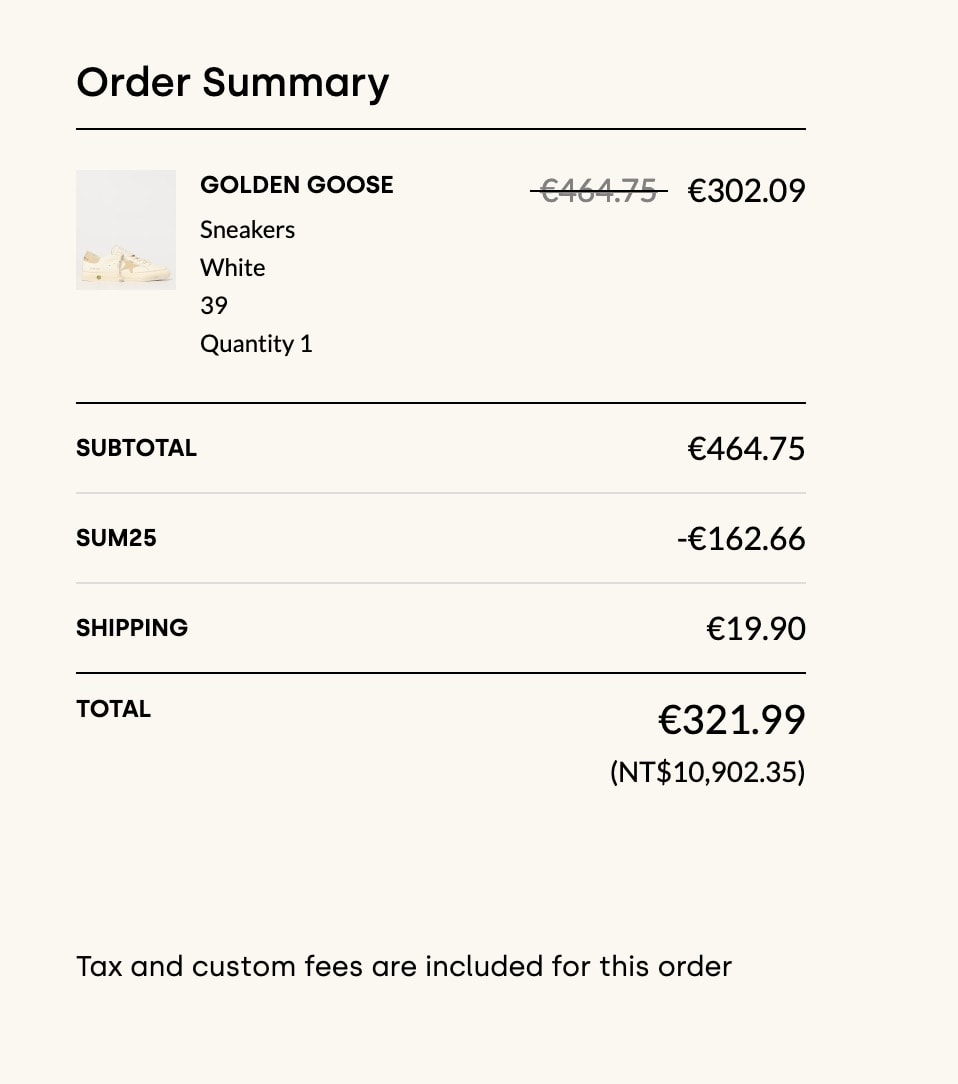Click the word custom in the fees notice
Viewport: 958px width, 1084px height.
pyautogui.click(x=243, y=966)
